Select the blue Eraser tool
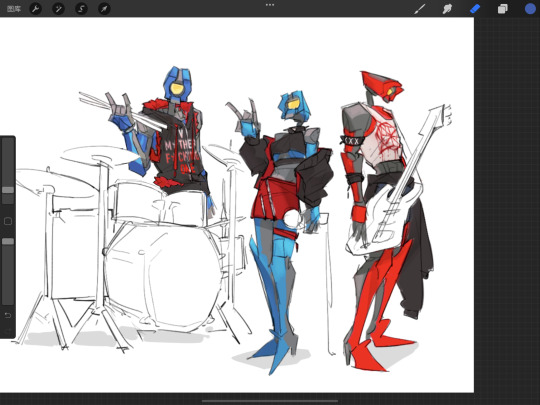 475,9
